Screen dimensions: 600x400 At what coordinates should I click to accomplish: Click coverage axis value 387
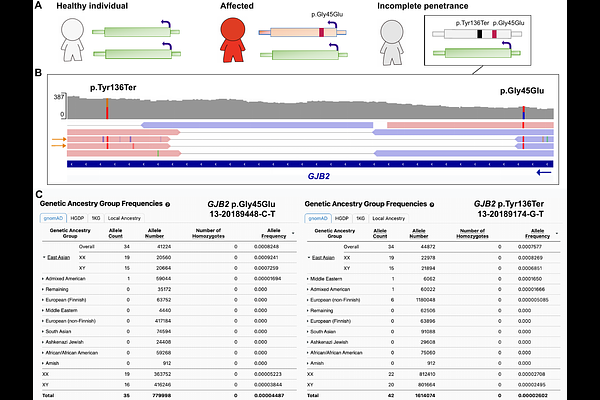59,97
